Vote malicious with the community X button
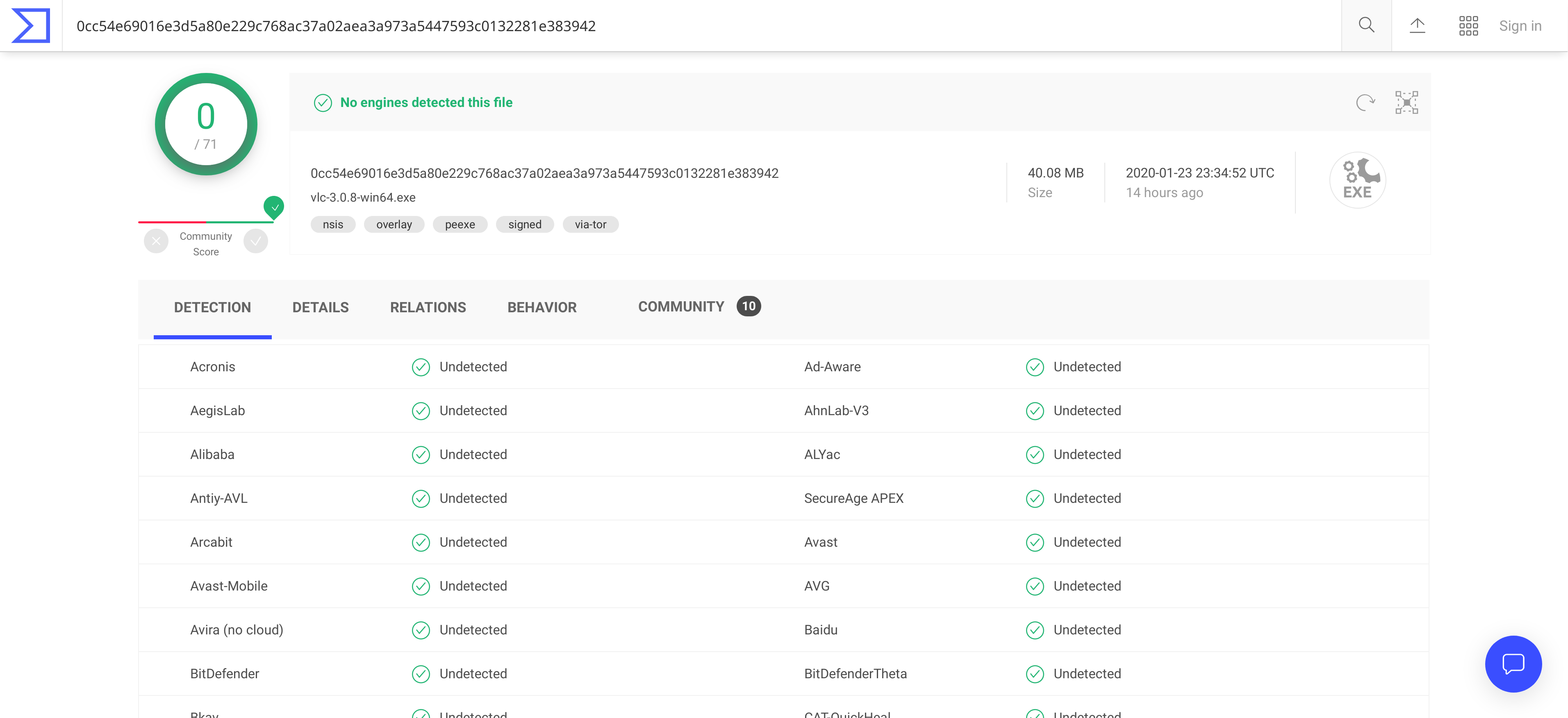This screenshot has height=718, width=1568. pos(157,241)
